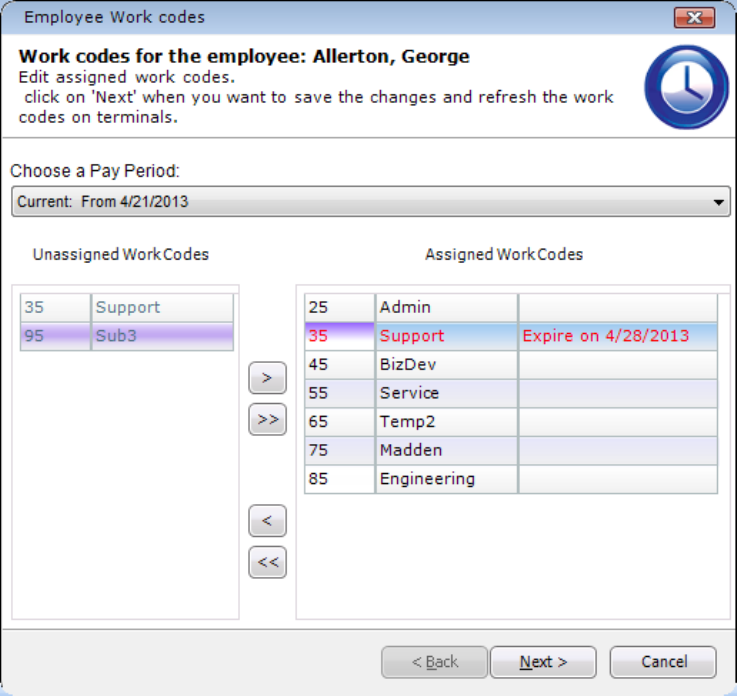
Task: Select unassigned work code 35 Support
Action: (x=128, y=308)
